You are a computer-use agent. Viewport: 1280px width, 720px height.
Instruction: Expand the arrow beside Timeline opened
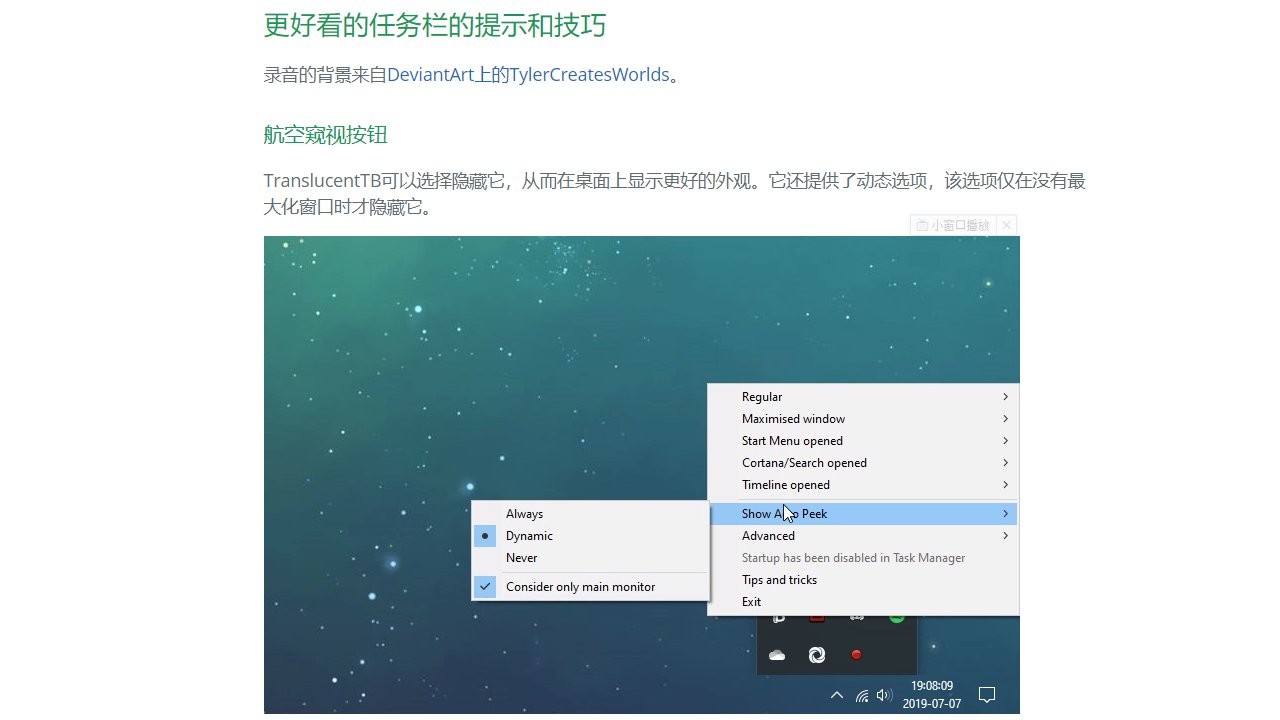click(1005, 485)
